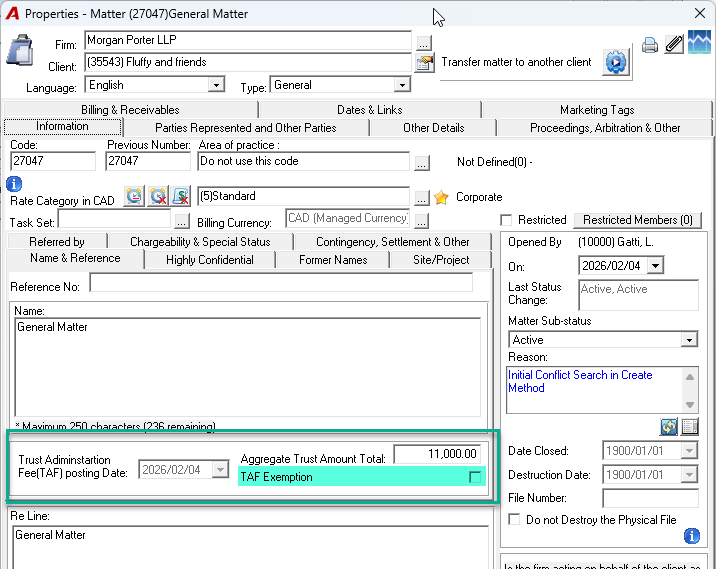Open the Site/Project tab
716x569 pixels.
point(441,260)
